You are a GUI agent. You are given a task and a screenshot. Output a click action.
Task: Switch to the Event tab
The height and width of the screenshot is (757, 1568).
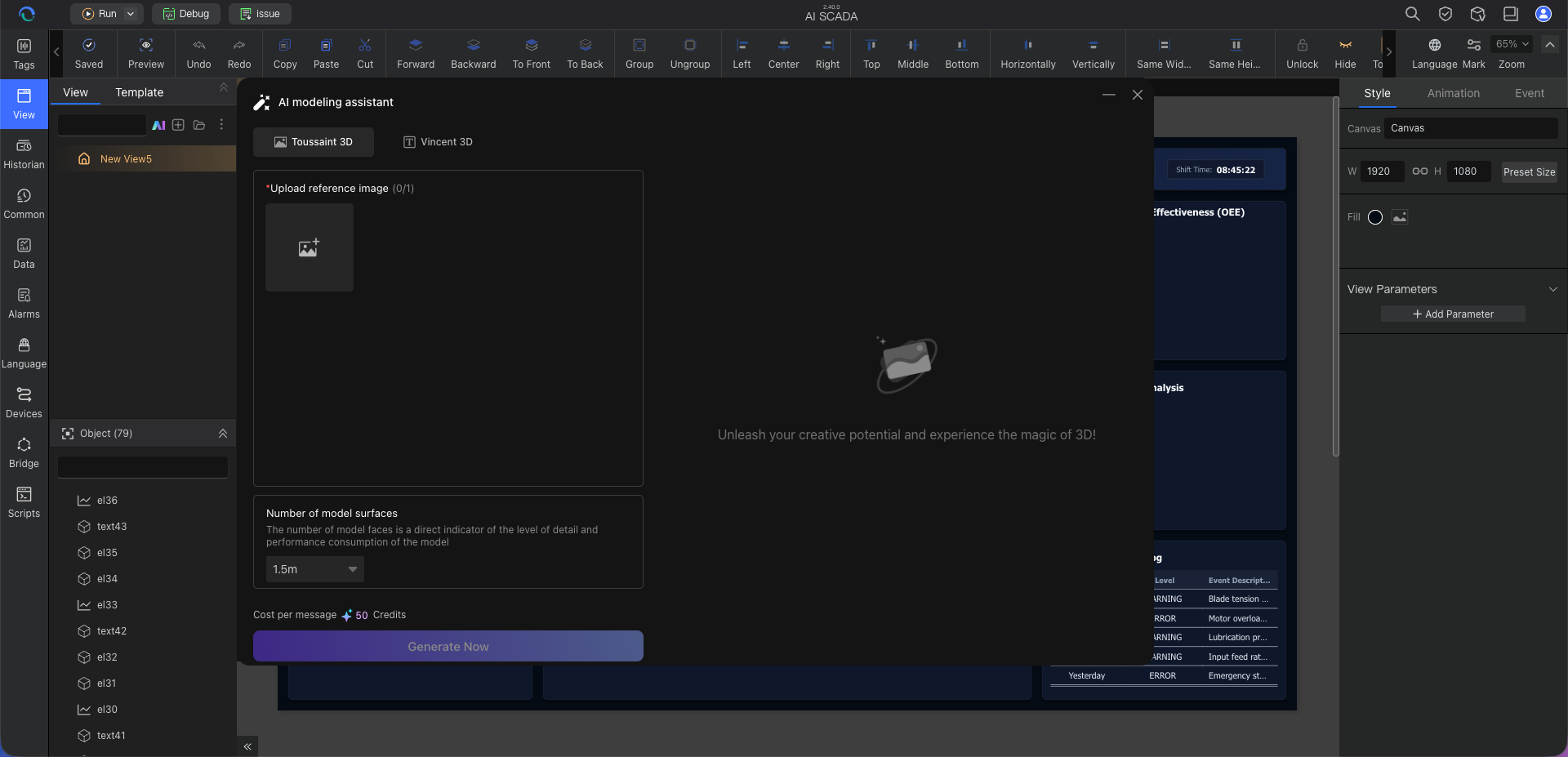point(1529,93)
